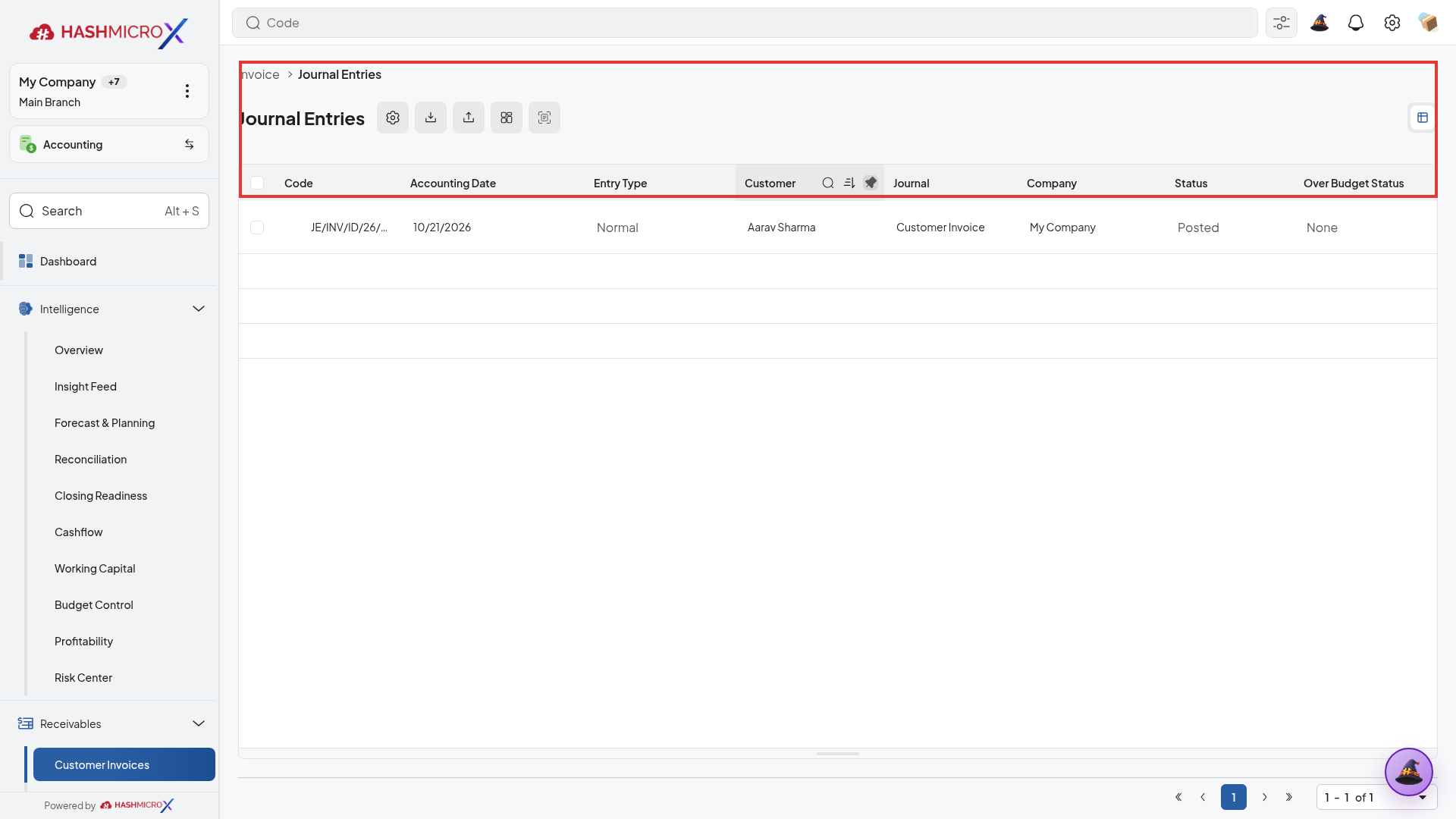The width and height of the screenshot is (1456, 819).
Task: Open the settings gear in top bar
Action: click(x=1392, y=23)
